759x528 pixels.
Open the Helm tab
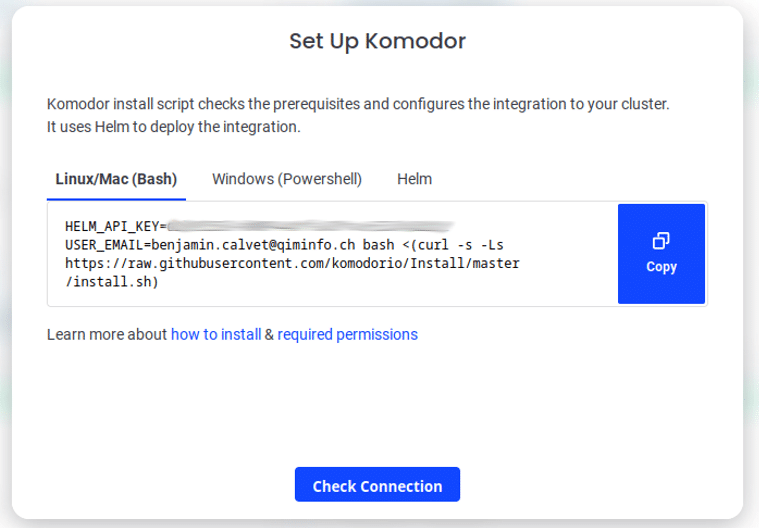pos(414,179)
